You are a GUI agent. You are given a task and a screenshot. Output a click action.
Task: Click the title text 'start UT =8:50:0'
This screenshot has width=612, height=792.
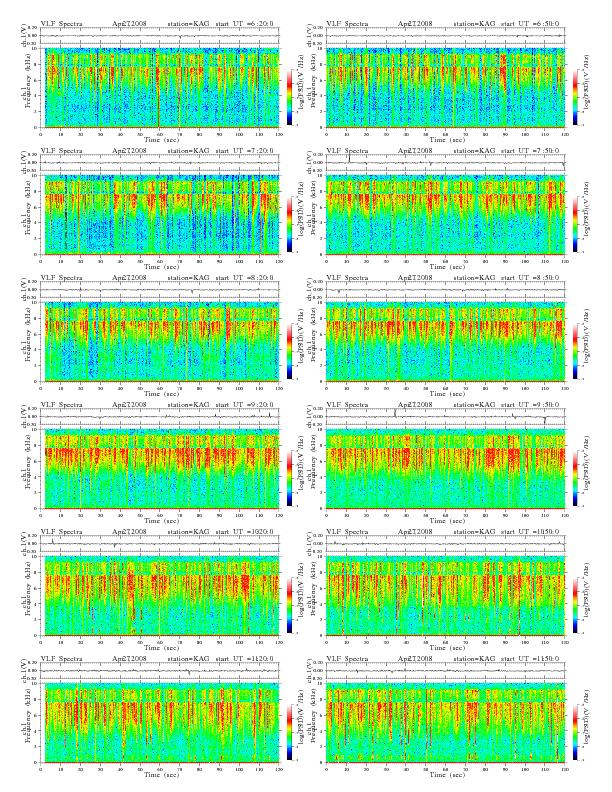[531, 277]
